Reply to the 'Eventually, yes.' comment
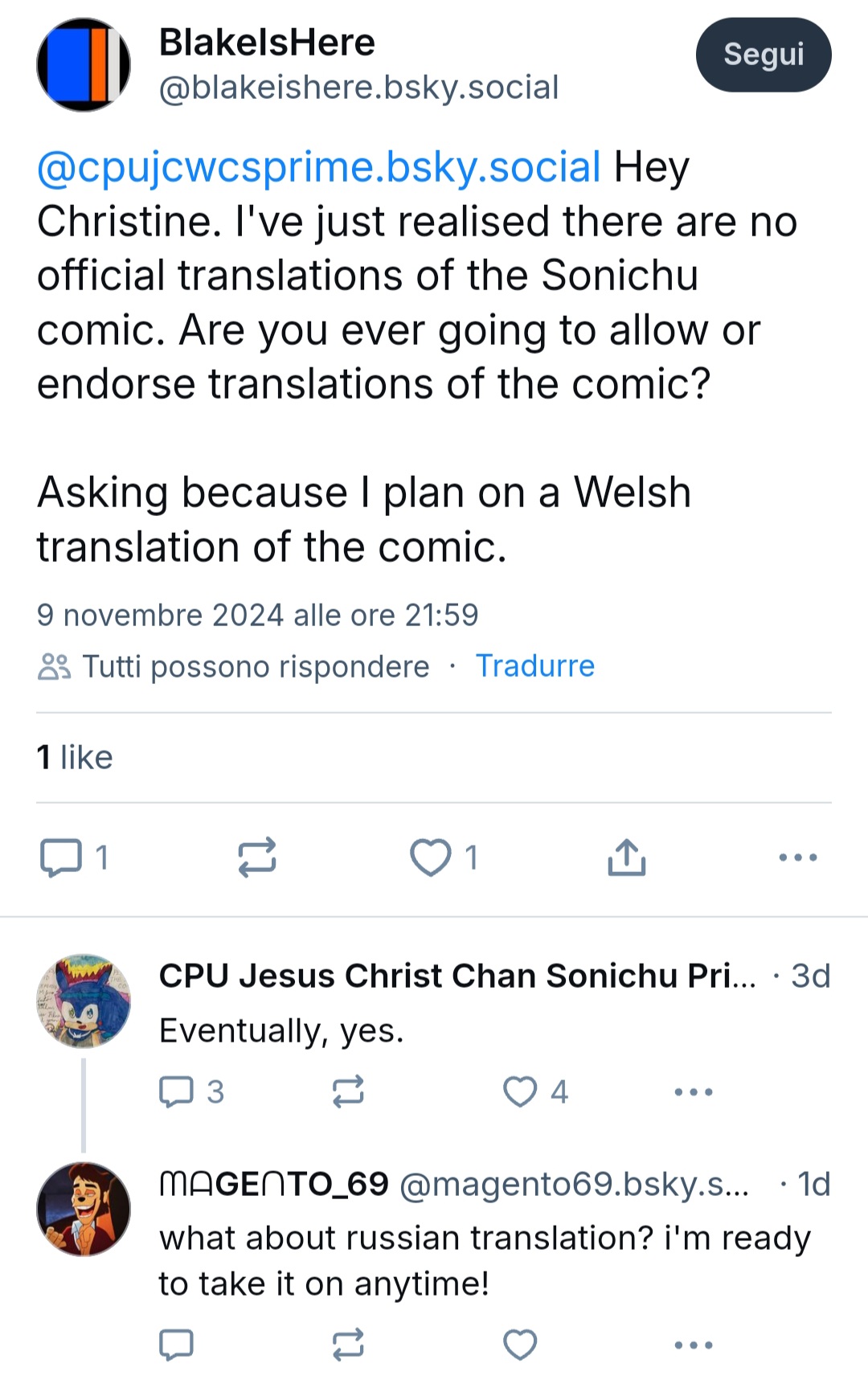Screen dimensions: 868x1388 pos(191,1092)
